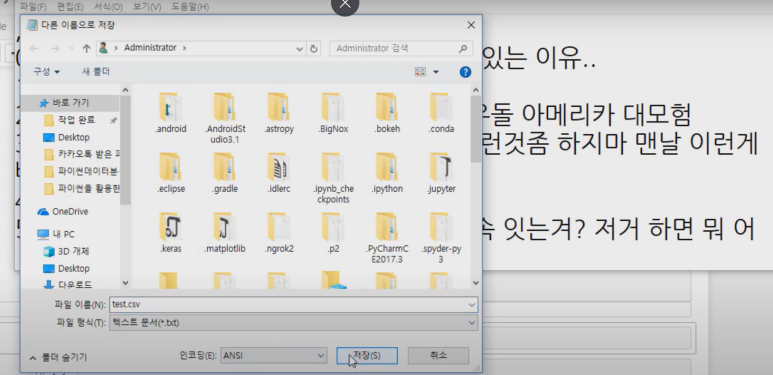
Task: Open recent locations dropdown arrow
Action: click(72, 48)
